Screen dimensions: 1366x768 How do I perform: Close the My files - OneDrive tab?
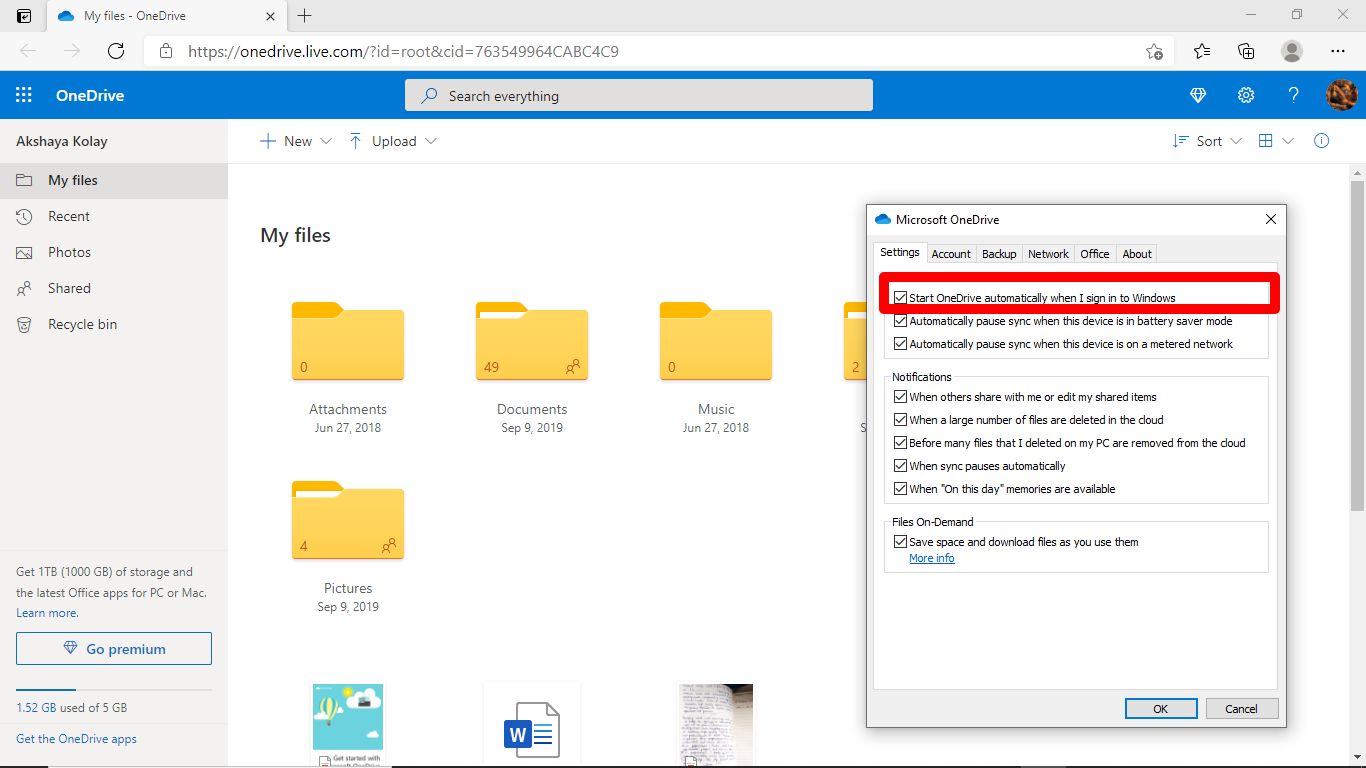[270, 16]
